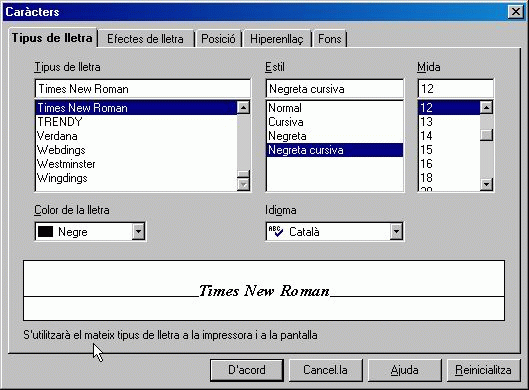Open help with the Ajuda button
529x390 pixels.
pos(405,370)
